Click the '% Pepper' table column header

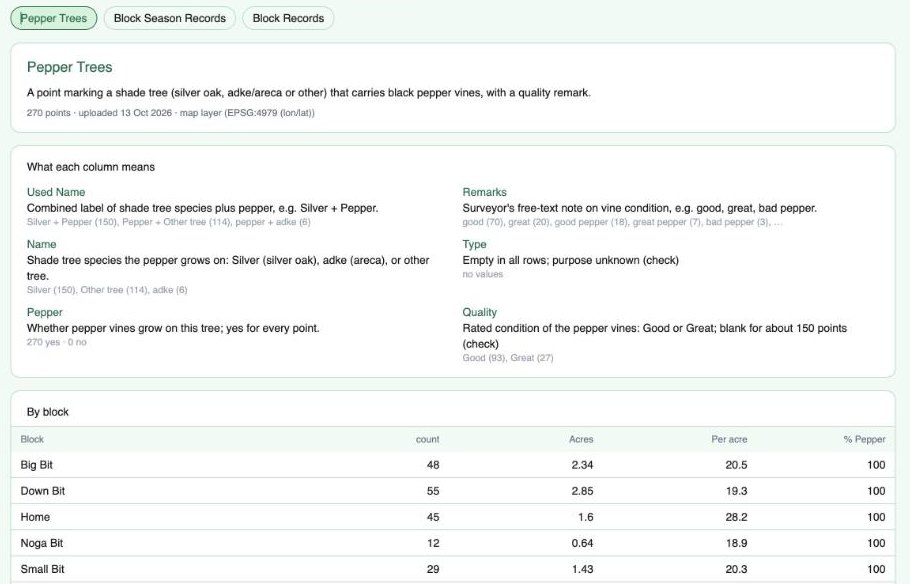pos(864,439)
